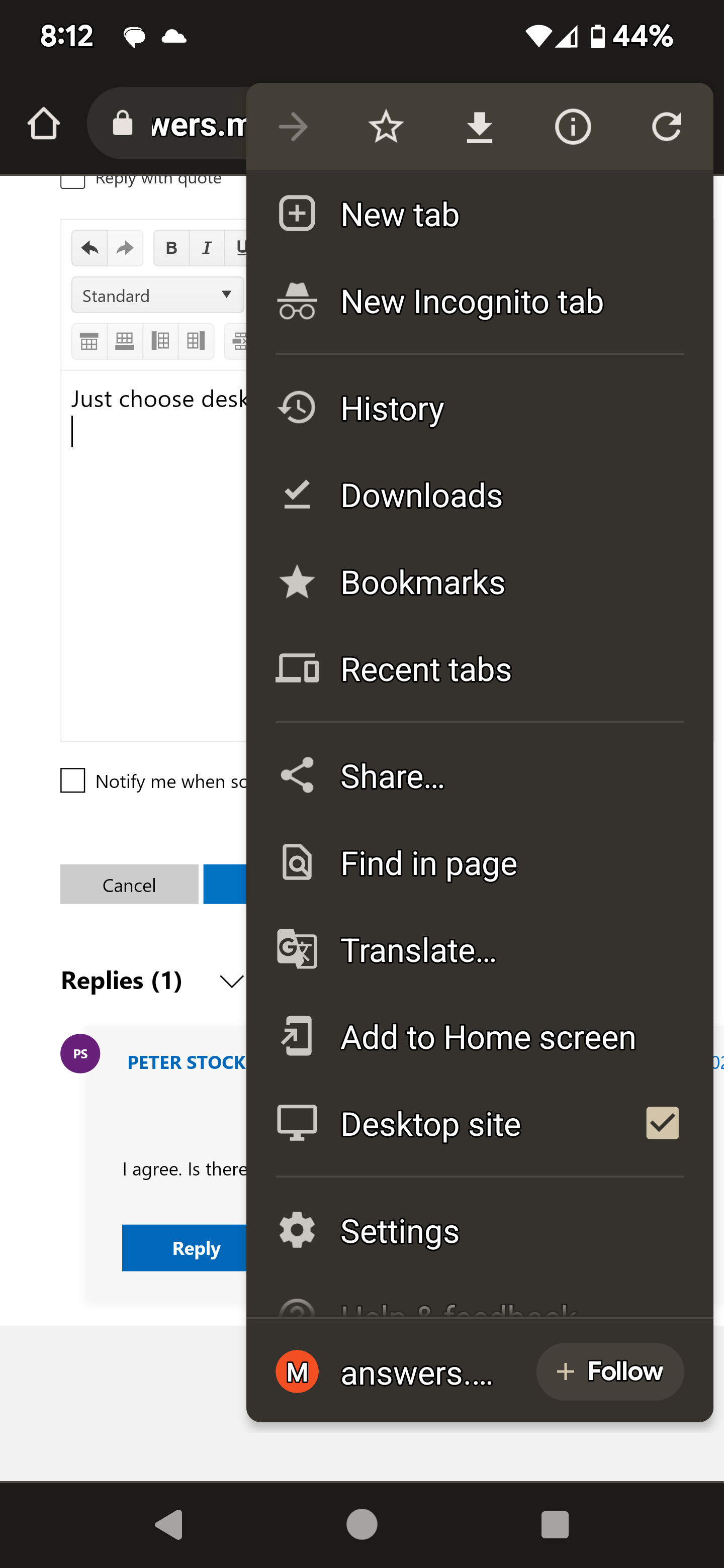The height and width of the screenshot is (1568, 724).
Task: Tap Android home circle button
Action: [361, 1525]
